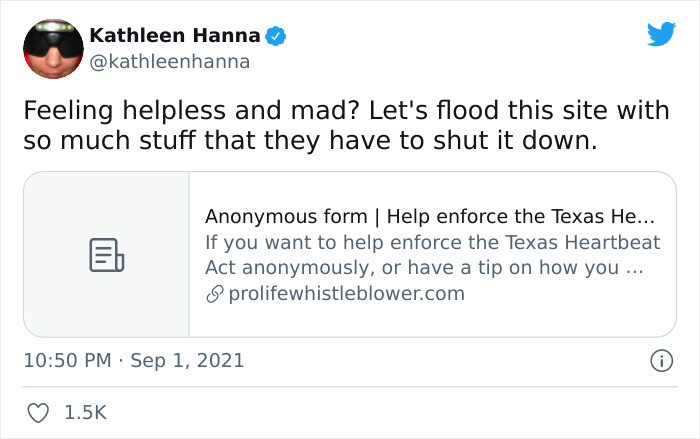Click the 10:50 PM timestamp
Screen dimensions: 700x439
[x=67, y=360]
